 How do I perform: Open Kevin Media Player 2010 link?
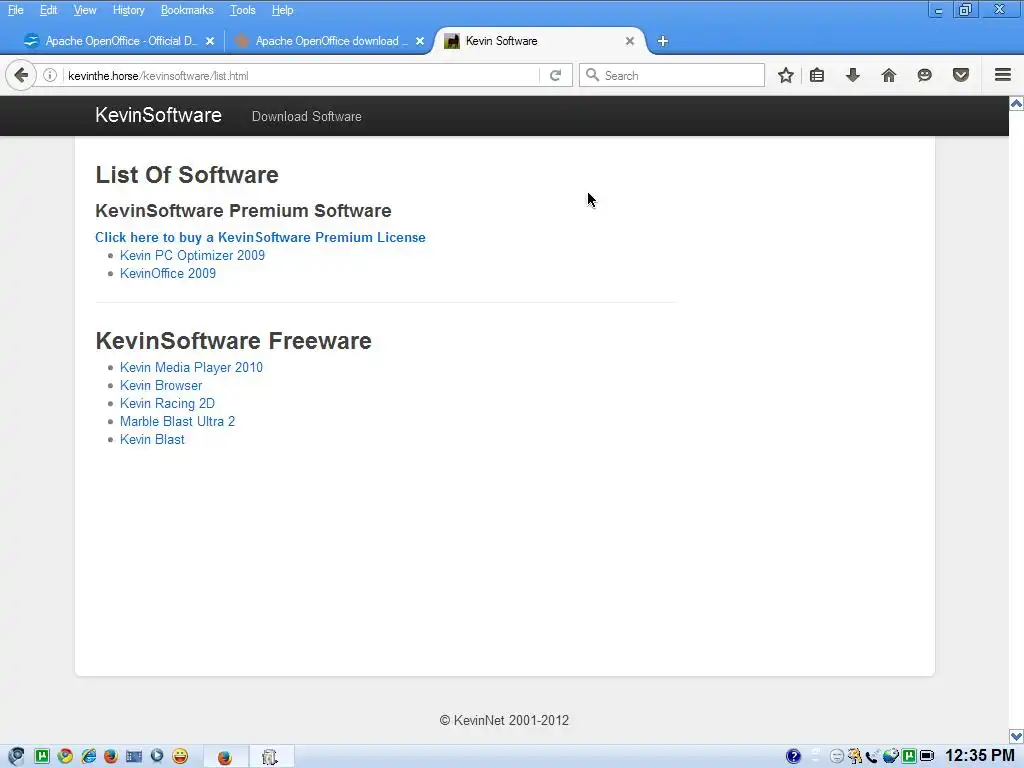[x=191, y=367]
